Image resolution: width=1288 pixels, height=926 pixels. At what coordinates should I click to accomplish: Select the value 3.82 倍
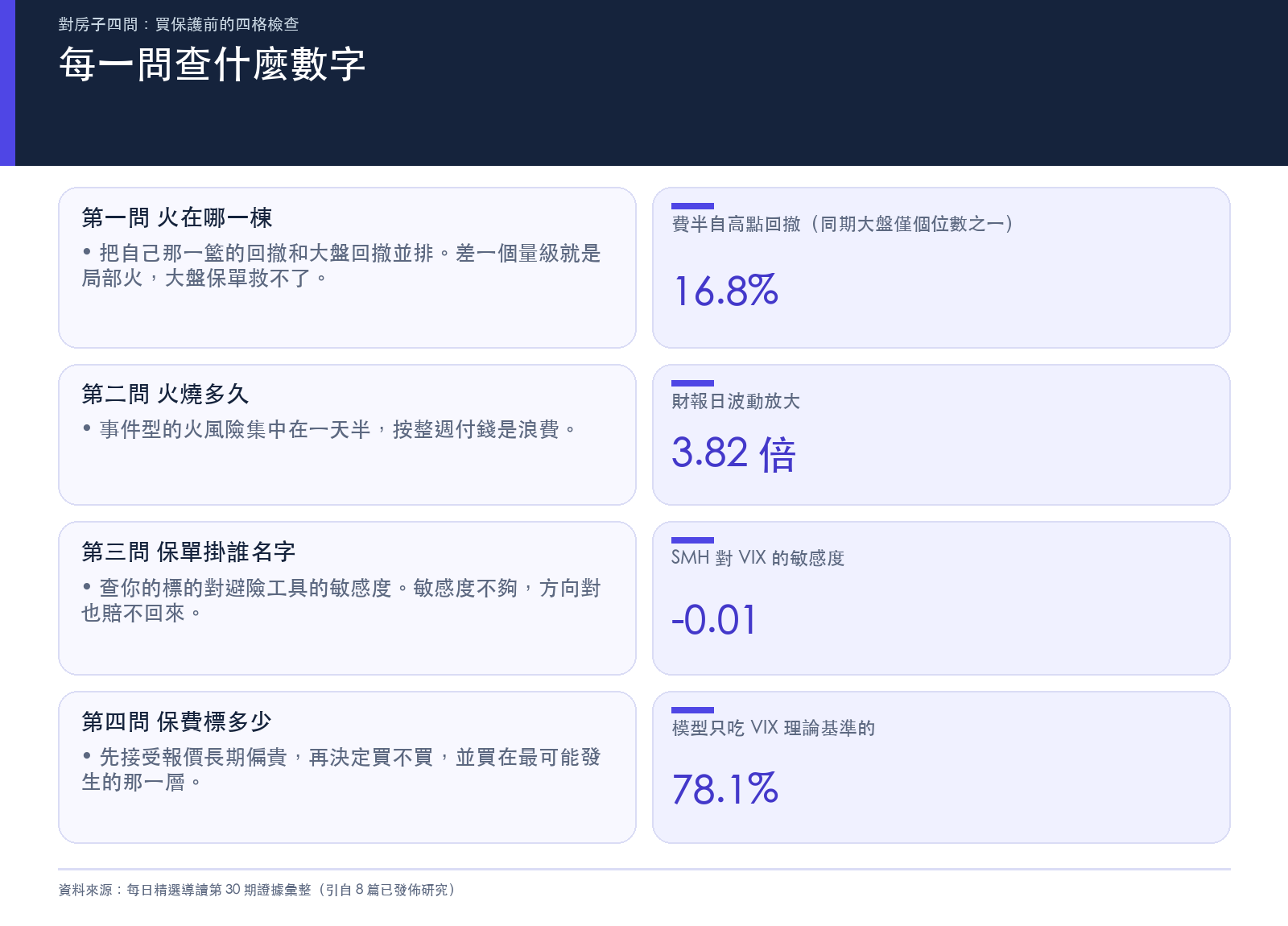coord(733,453)
